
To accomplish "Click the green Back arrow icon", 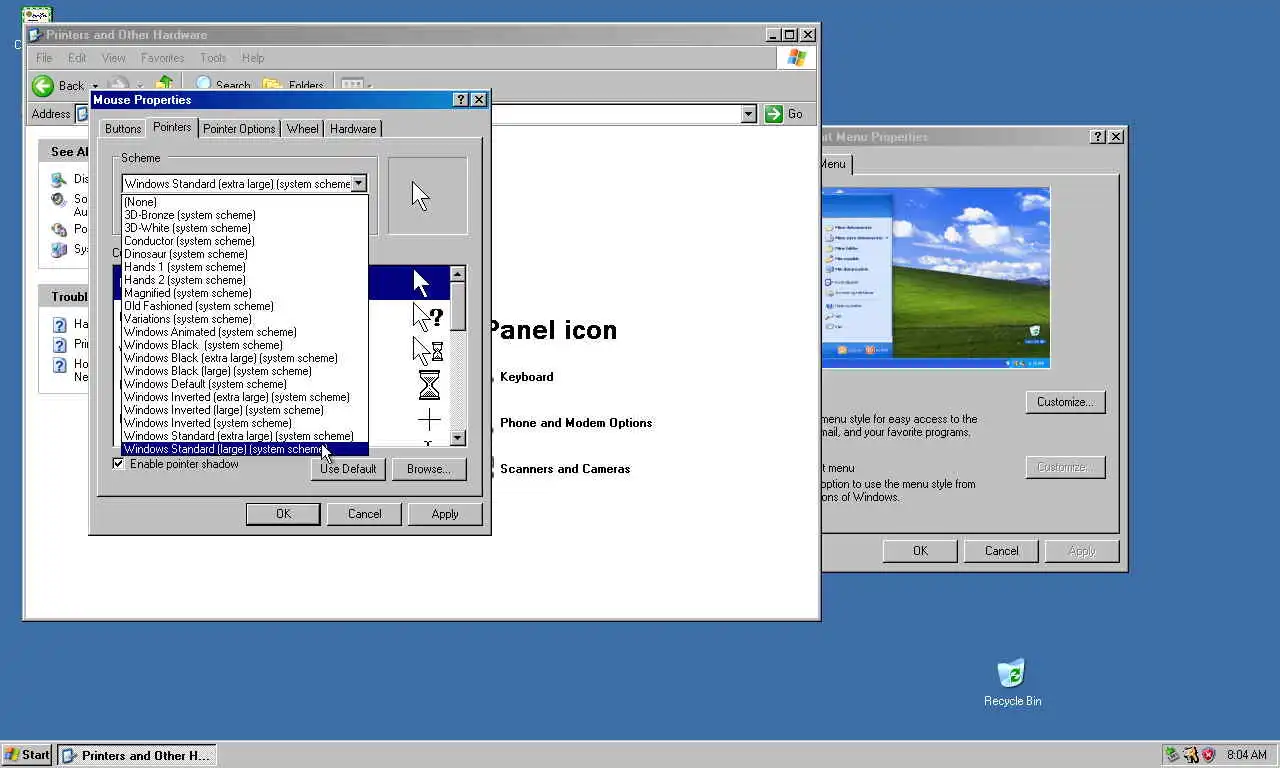I will click(x=43, y=86).
